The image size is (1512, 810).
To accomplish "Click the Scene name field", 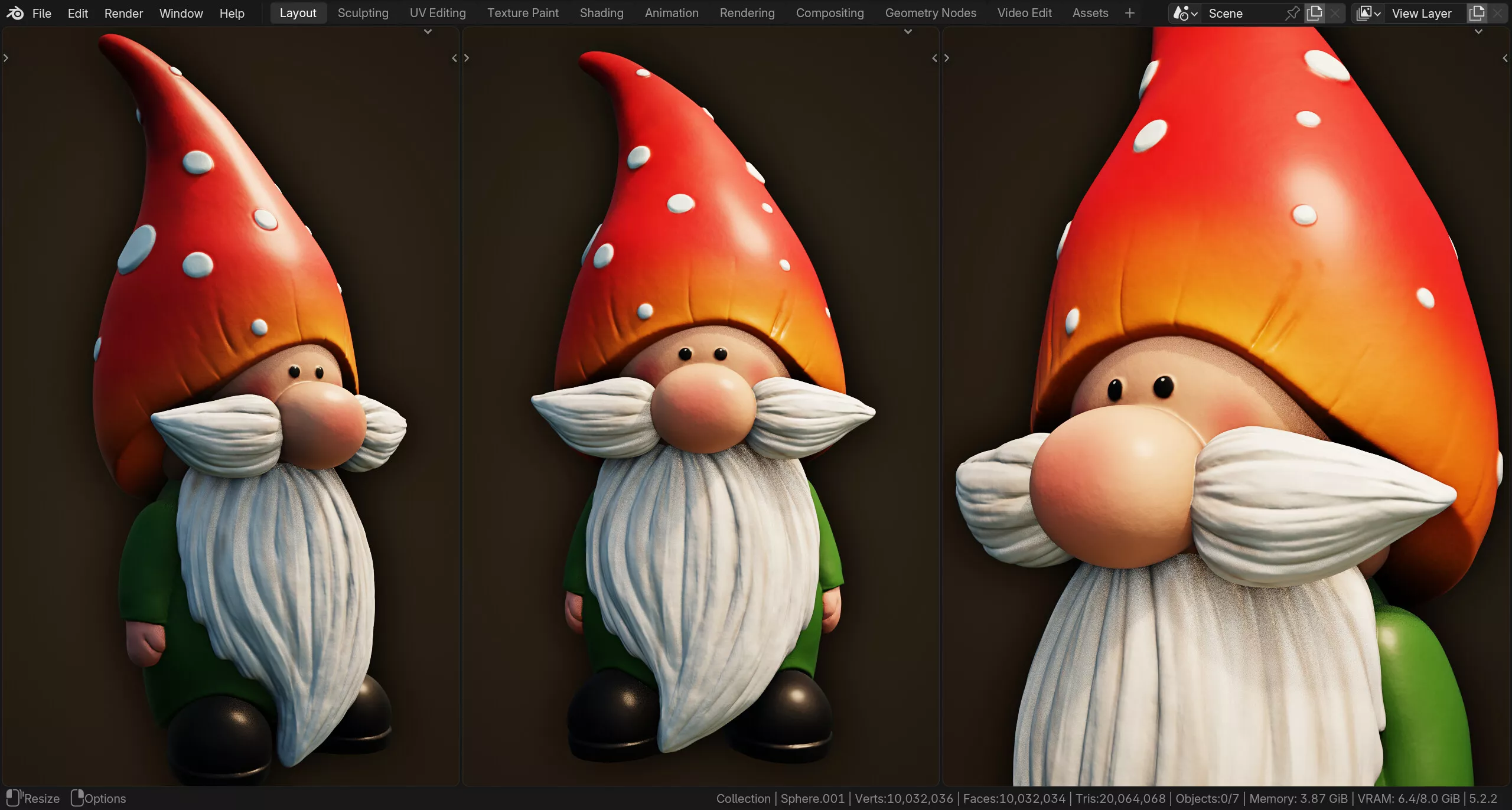I will [x=1242, y=13].
